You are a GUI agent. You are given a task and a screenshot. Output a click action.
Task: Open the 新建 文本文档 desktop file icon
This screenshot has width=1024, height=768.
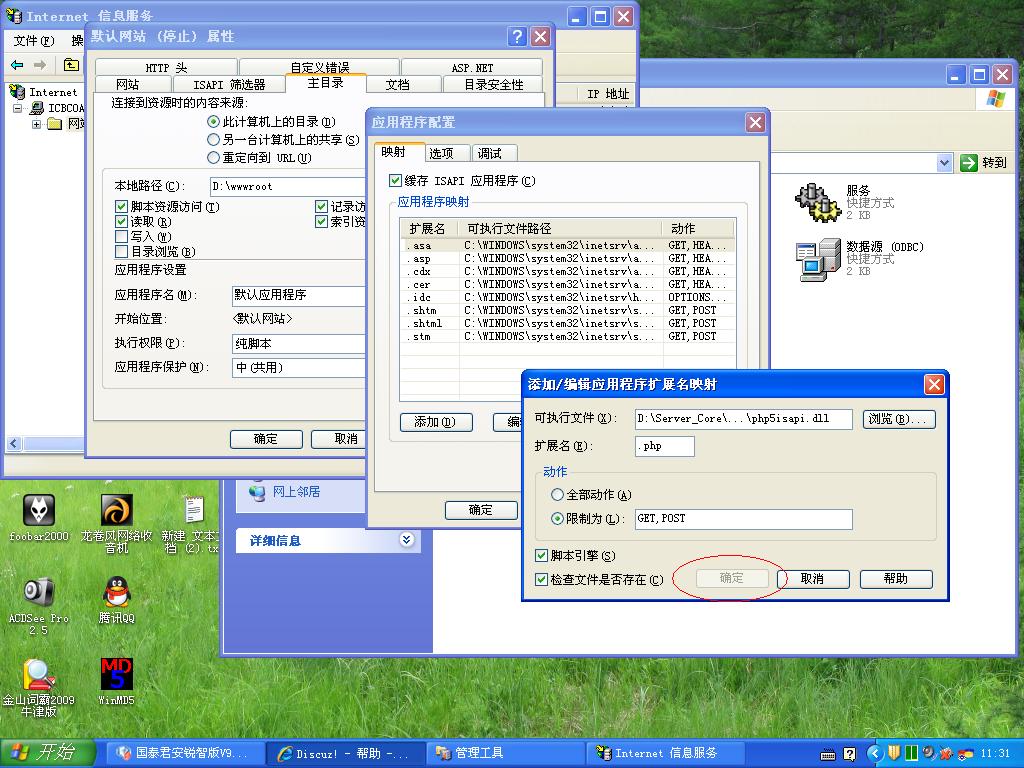coord(194,510)
